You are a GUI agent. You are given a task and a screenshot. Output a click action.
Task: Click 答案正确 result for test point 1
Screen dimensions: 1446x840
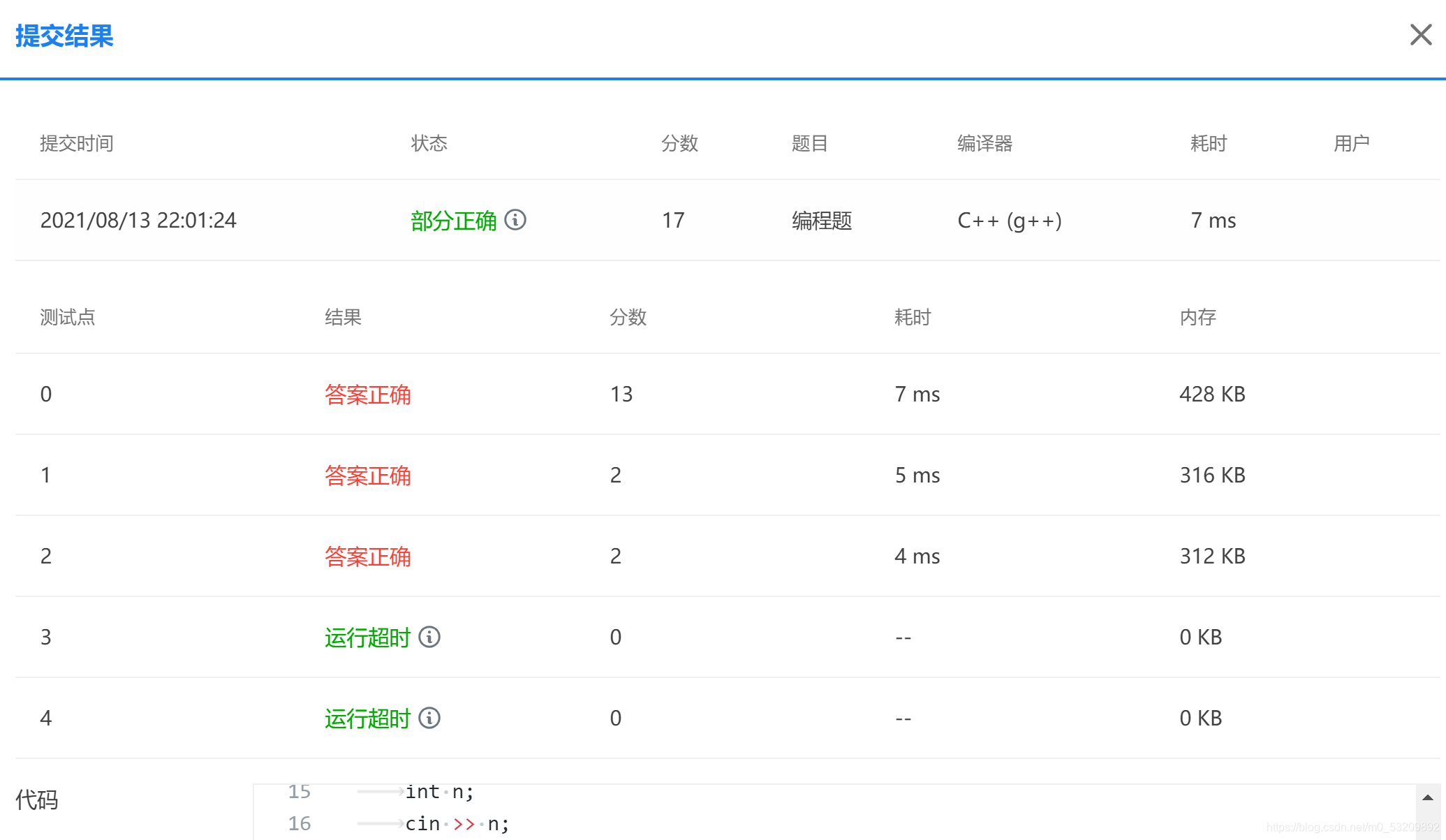(367, 476)
